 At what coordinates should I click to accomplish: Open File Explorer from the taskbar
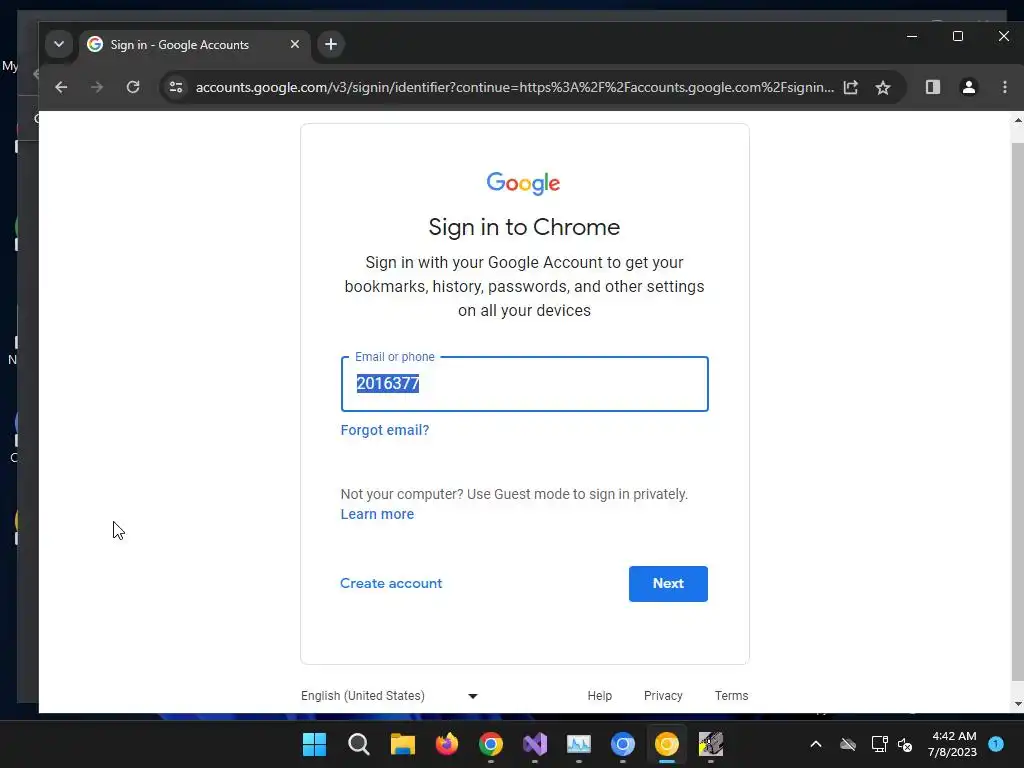(402, 744)
